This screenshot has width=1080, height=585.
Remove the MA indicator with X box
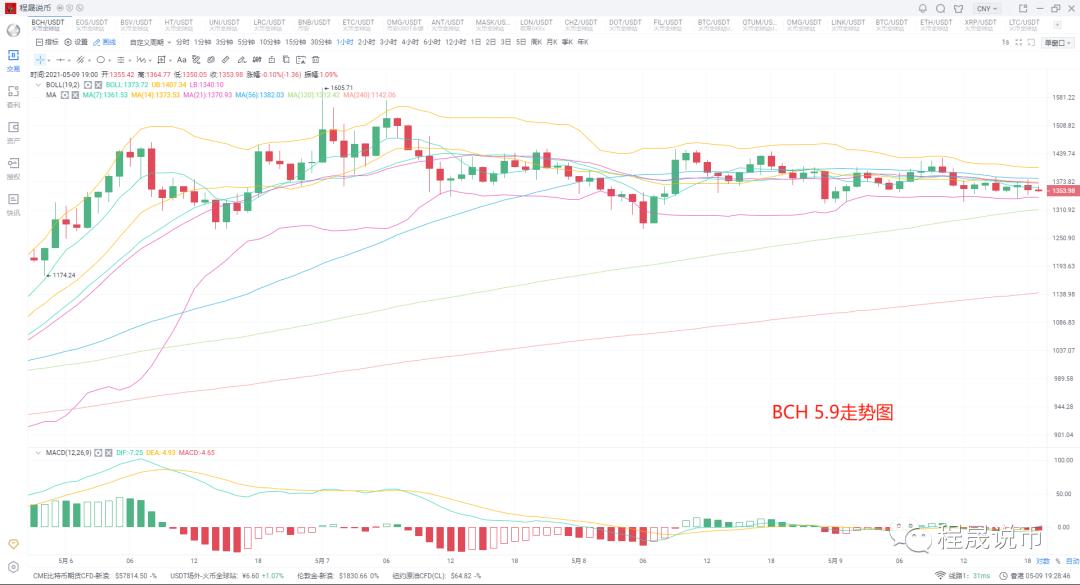75,95
